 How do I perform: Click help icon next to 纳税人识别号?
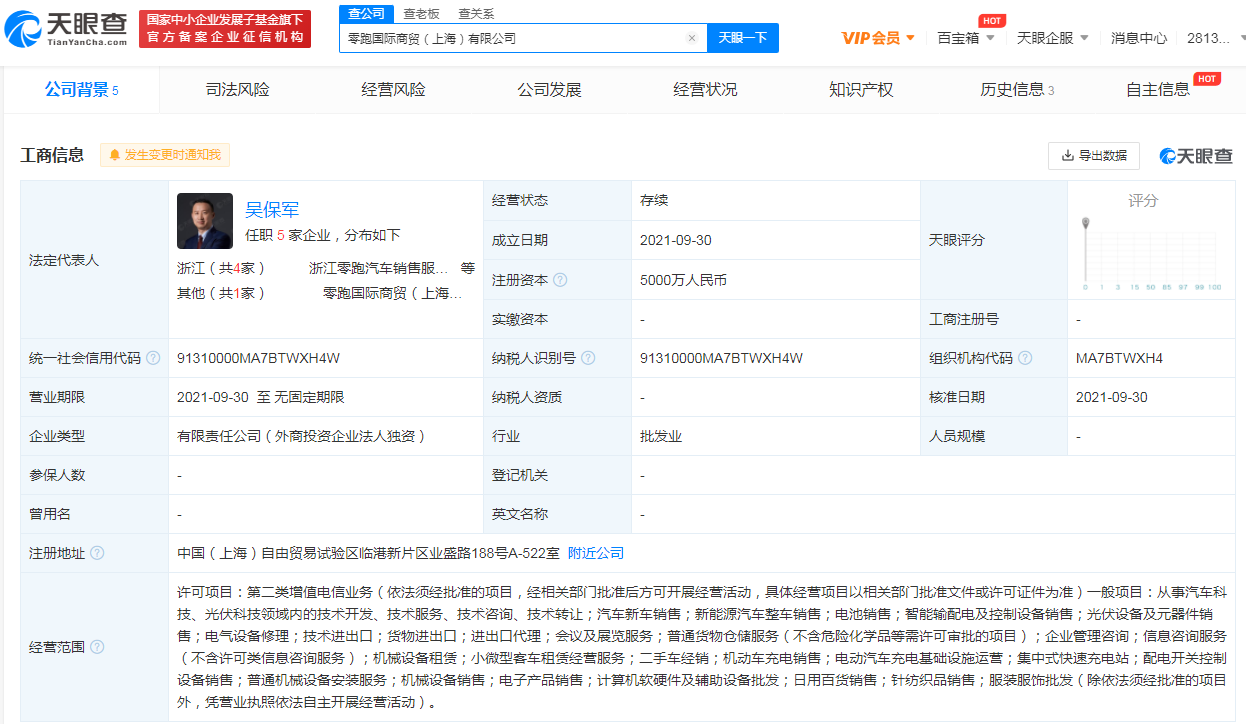click(x=589, y=358)
